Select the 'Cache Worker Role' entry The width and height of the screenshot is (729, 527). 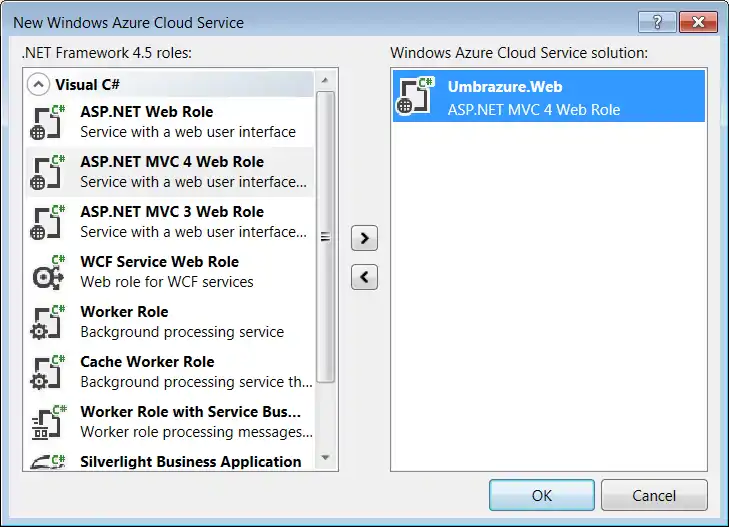pyautogui.click(x=170, y=372)
